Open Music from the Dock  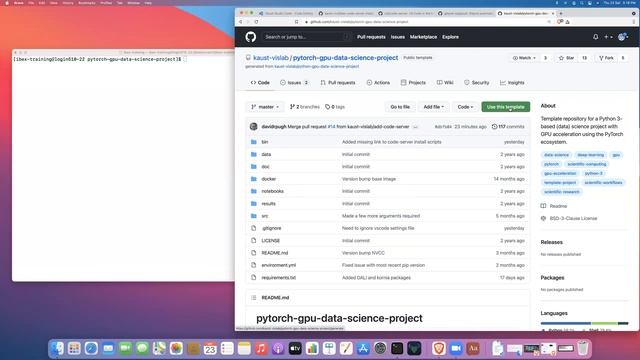pyautogui.click(x=261, y=348)
